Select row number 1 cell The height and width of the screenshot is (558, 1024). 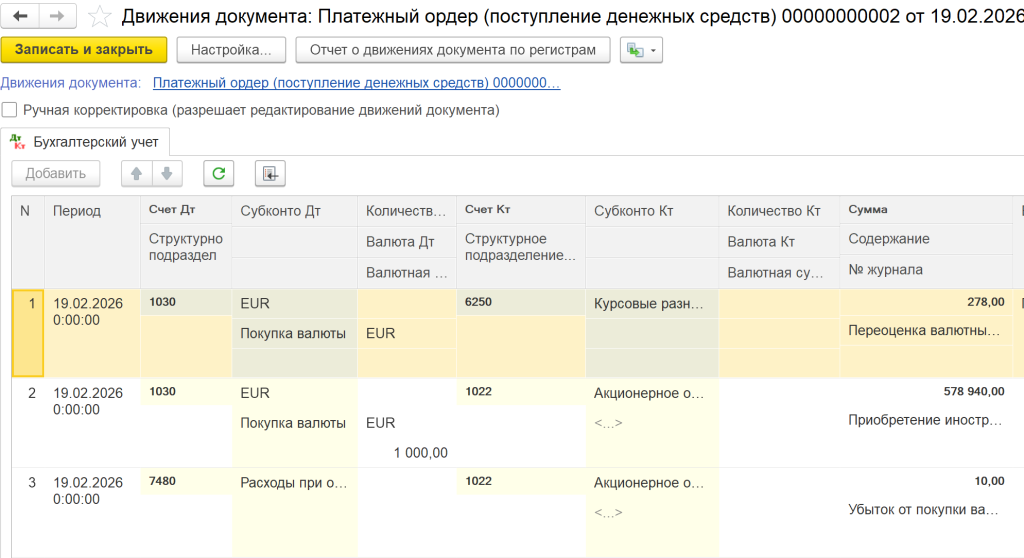pyautogui.click(x=28, y=333)
